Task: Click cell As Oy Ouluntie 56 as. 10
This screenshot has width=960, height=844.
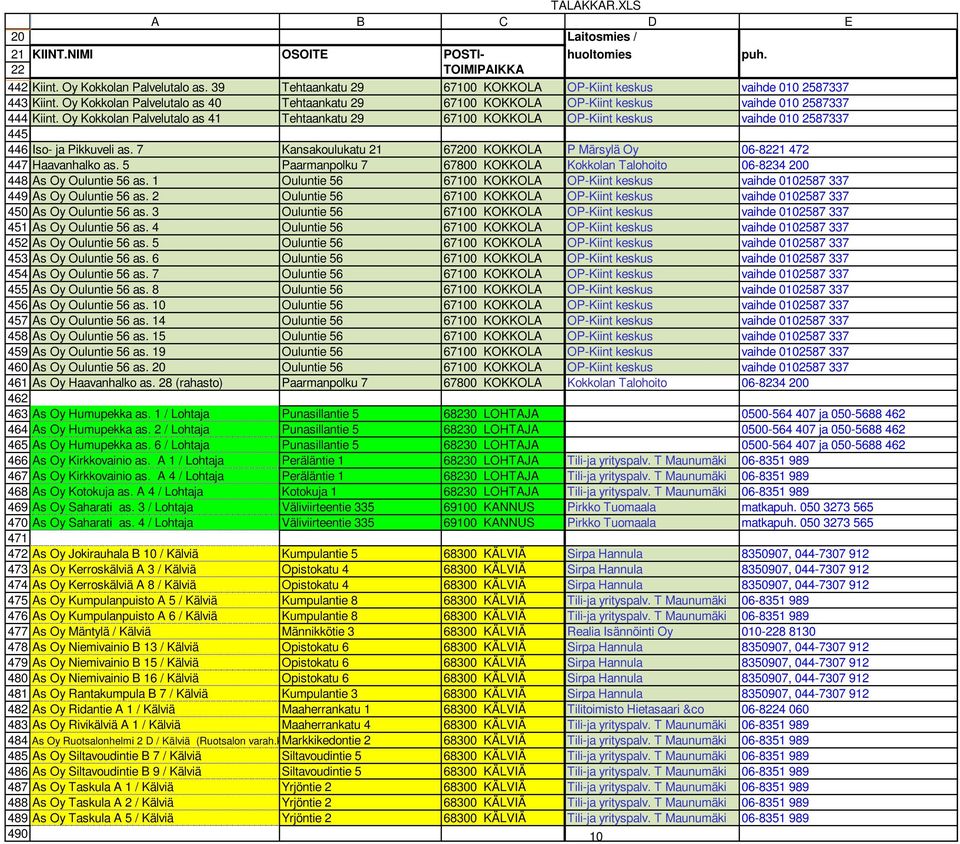Action: (155, 305)
